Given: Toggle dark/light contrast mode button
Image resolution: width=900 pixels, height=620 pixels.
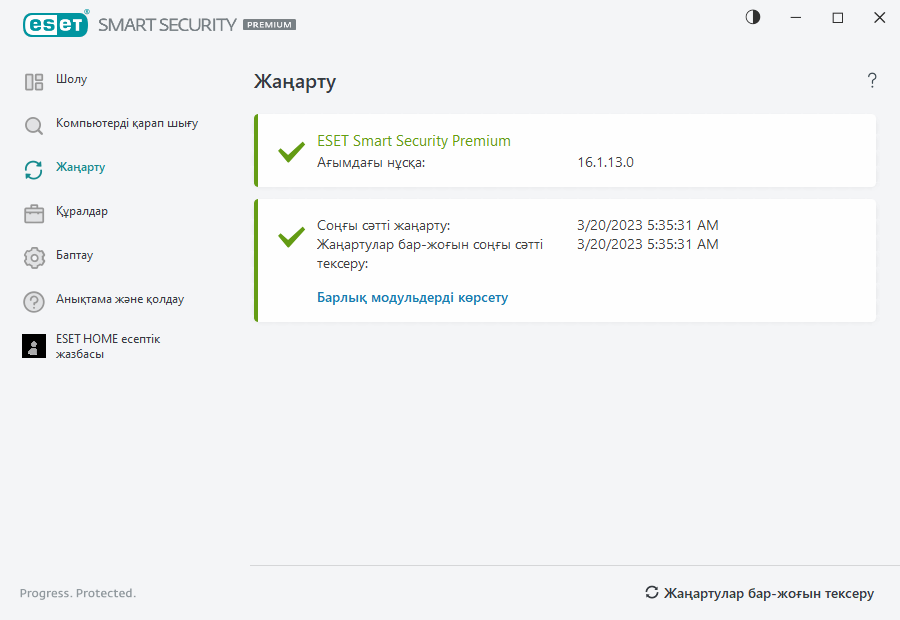Looking at the screenshot, I should (x=753, y=17).
